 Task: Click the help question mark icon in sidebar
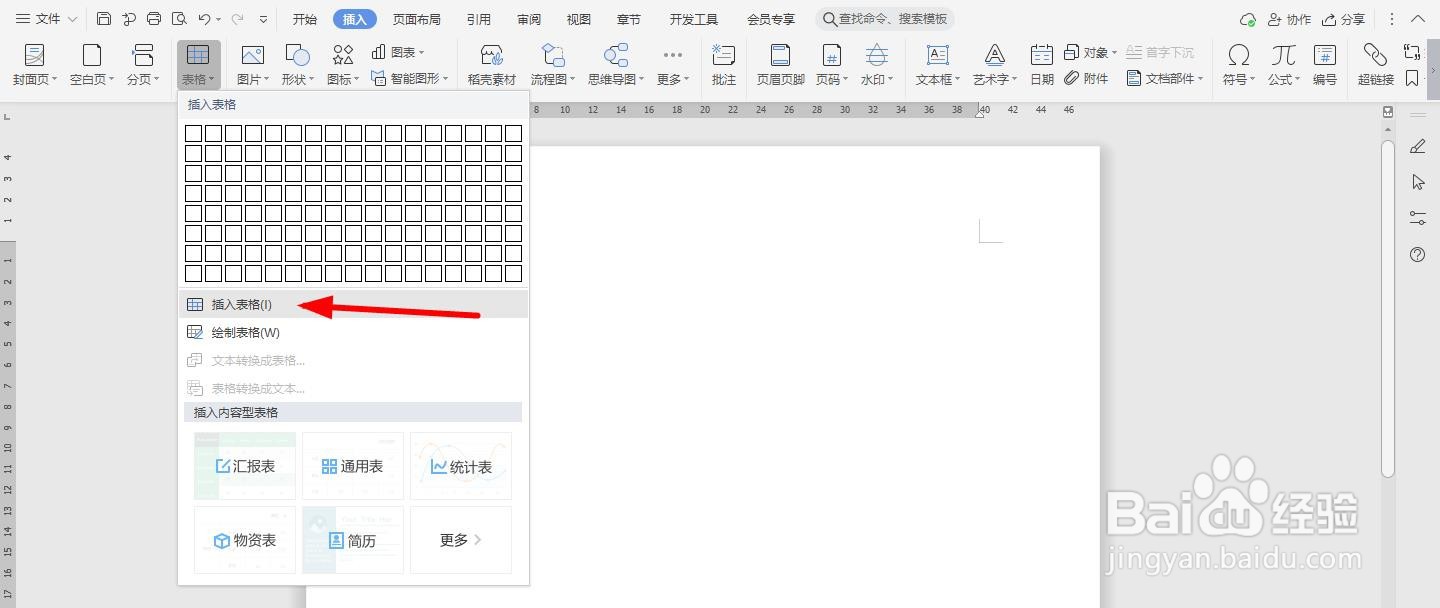point(1417,255)
